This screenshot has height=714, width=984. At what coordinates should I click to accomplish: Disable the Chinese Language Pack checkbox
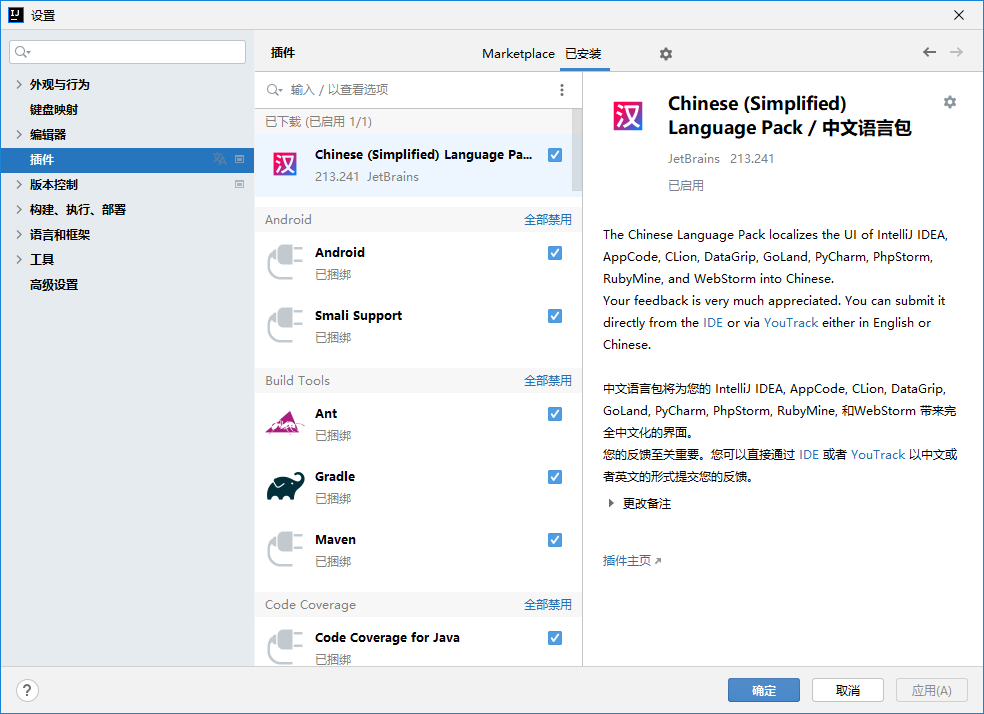click(554, 155)
